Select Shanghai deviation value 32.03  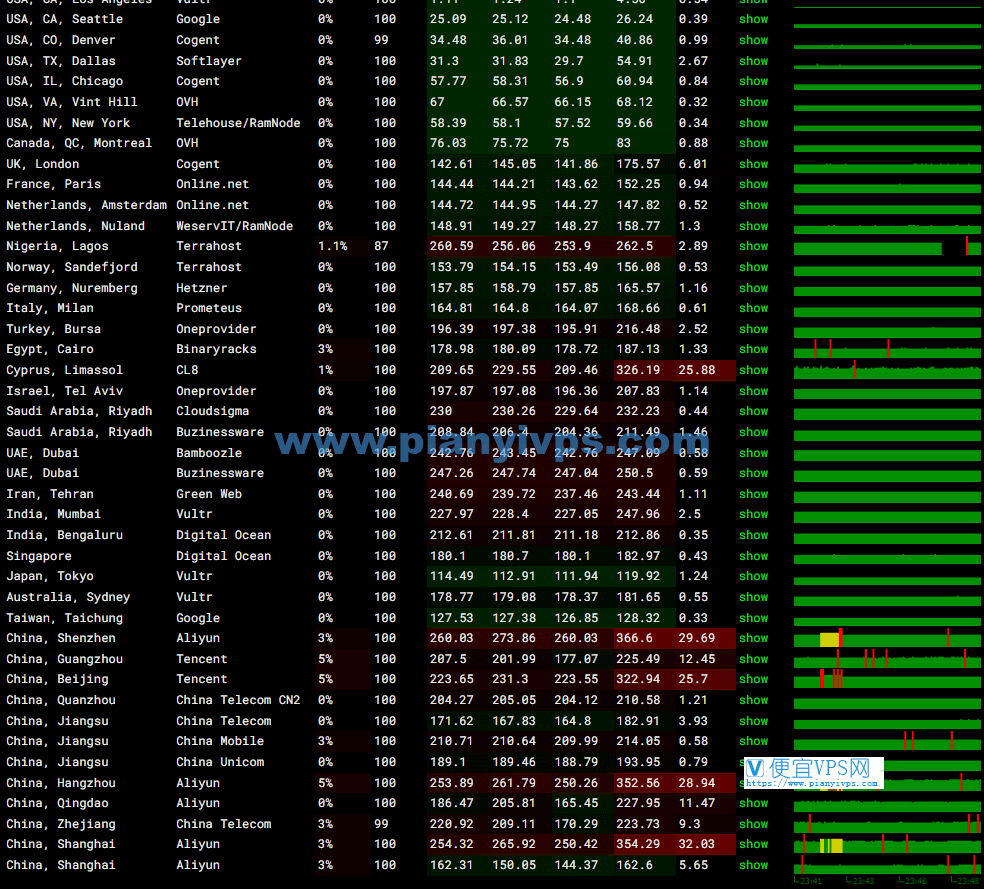tap(697, 844)
